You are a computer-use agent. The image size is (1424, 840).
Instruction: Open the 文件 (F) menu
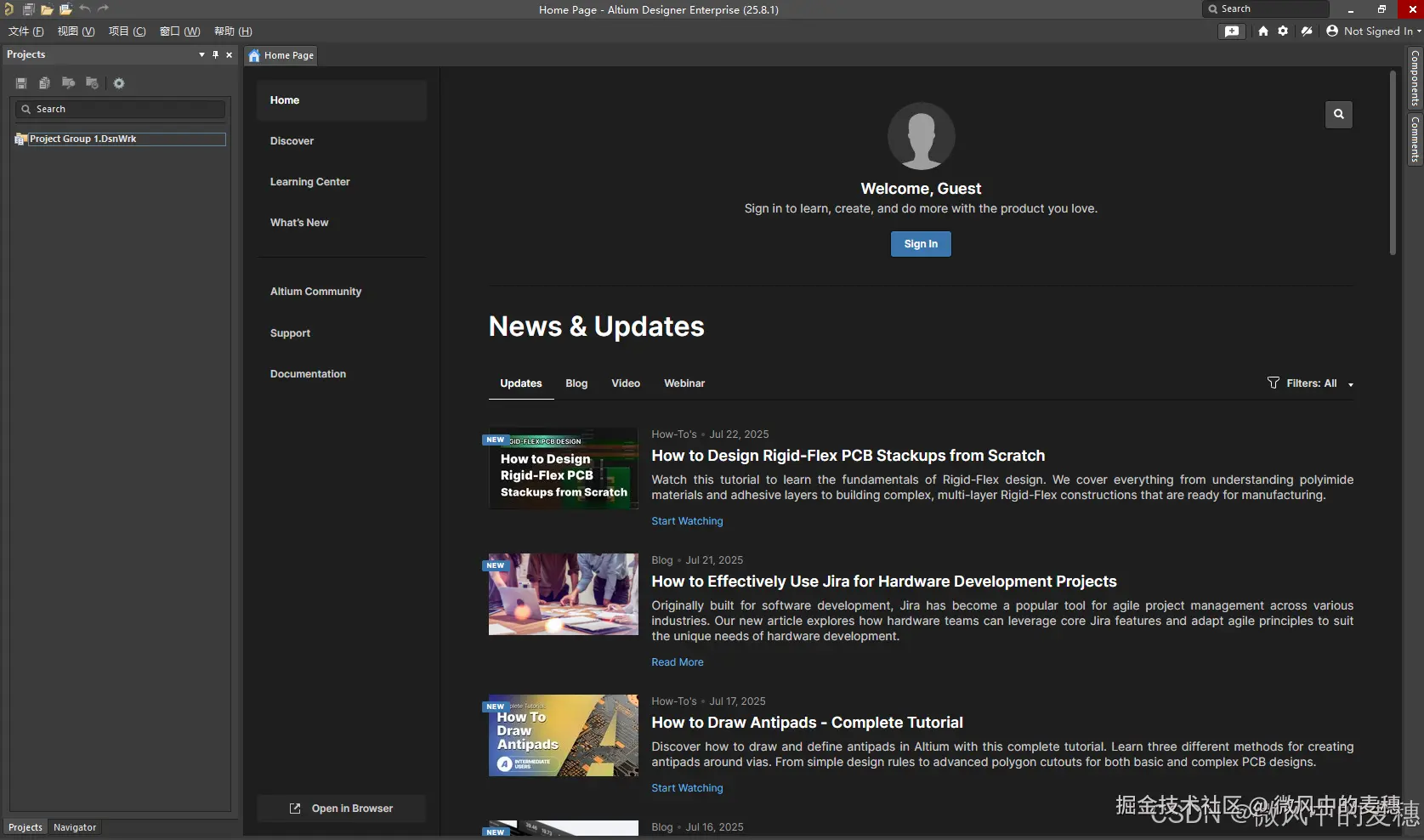pos(26,31)
